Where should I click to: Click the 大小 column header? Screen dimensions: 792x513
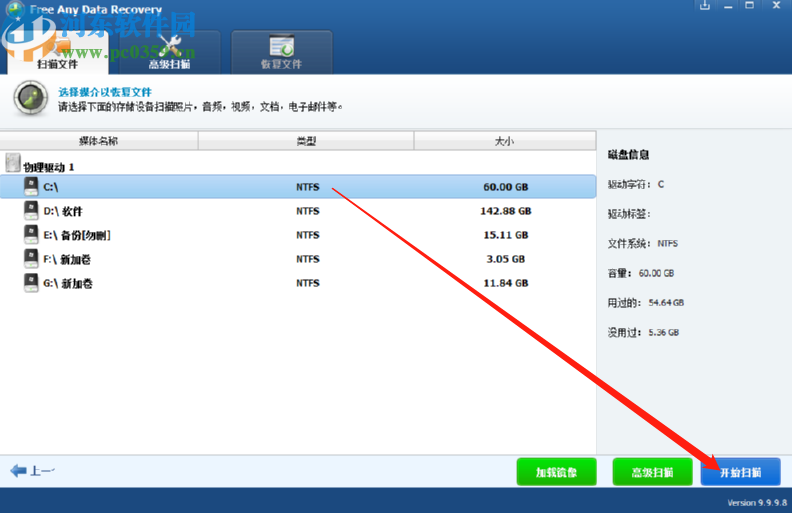505,141
